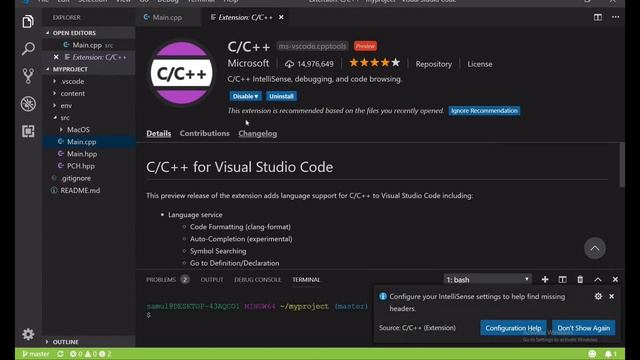This screenshot has width=640, height=360.
Task: Select the Details tab
Action: tap(159, 133)
